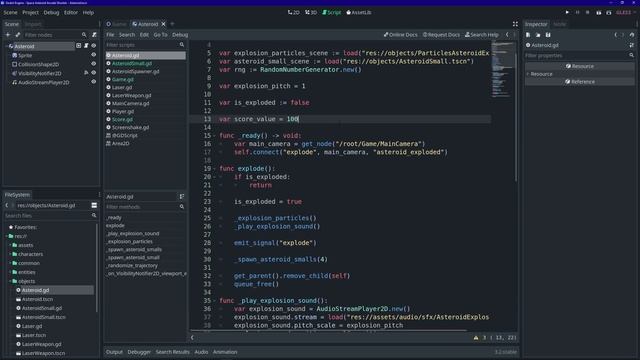This screenshot has width=640, height=360.
Task: Expand the assets folder
Action: [10, 245]
